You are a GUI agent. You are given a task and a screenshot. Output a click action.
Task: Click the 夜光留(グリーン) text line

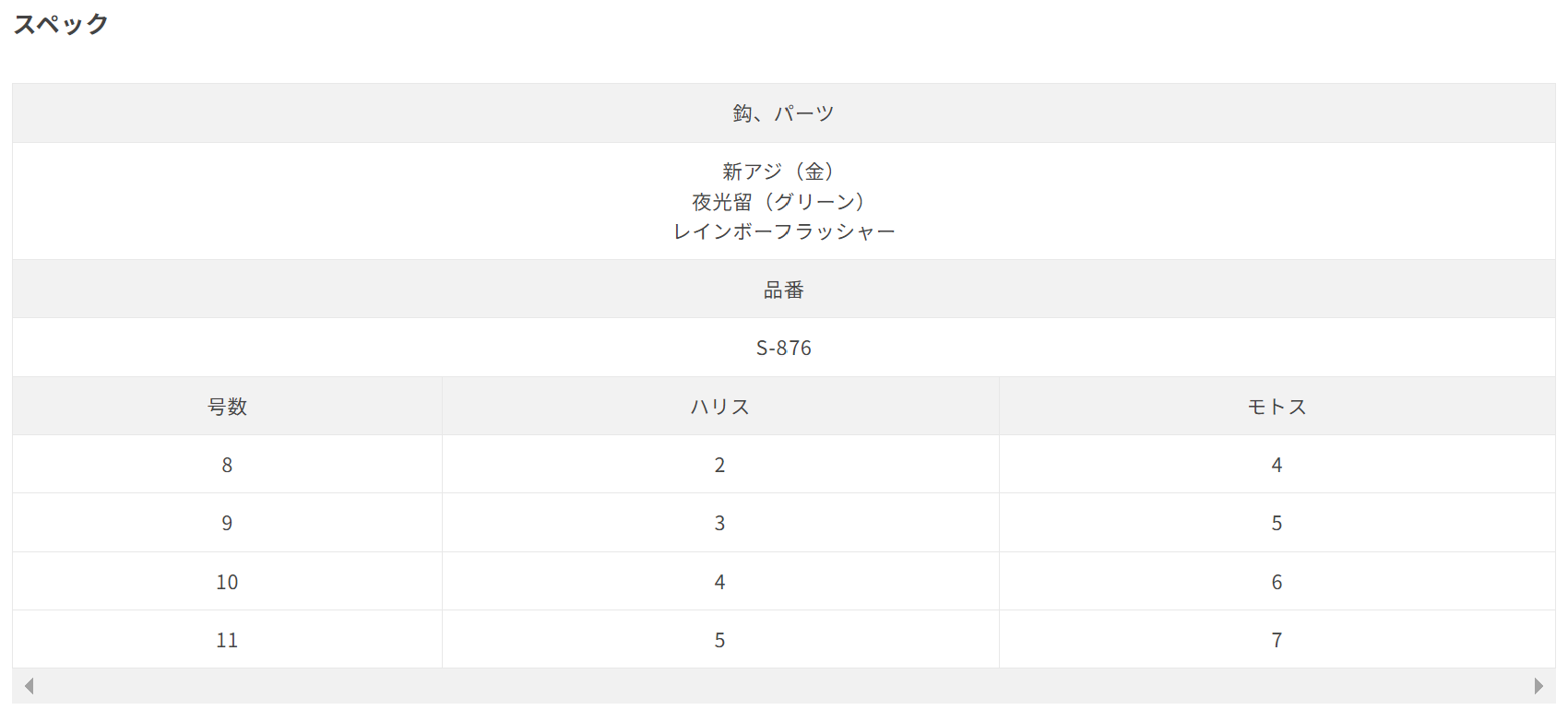point(784,201)
